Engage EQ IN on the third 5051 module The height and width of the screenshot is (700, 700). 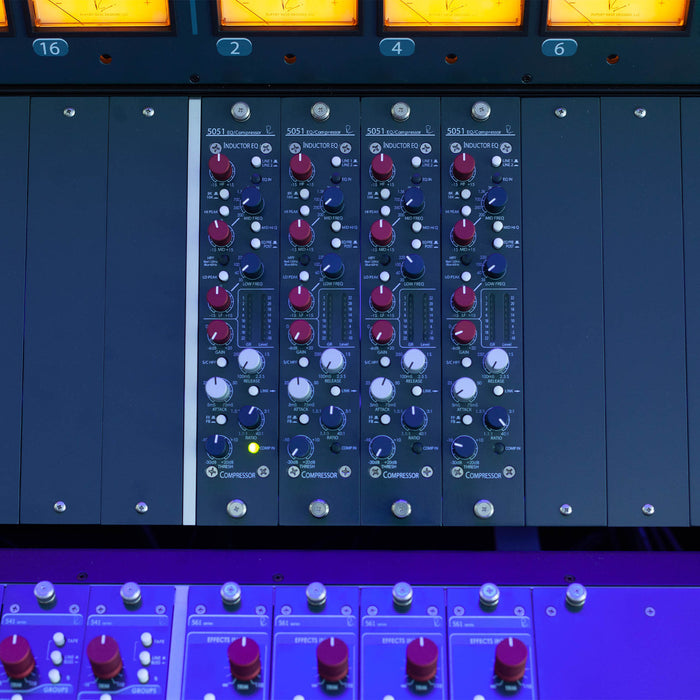click(416, 179)
